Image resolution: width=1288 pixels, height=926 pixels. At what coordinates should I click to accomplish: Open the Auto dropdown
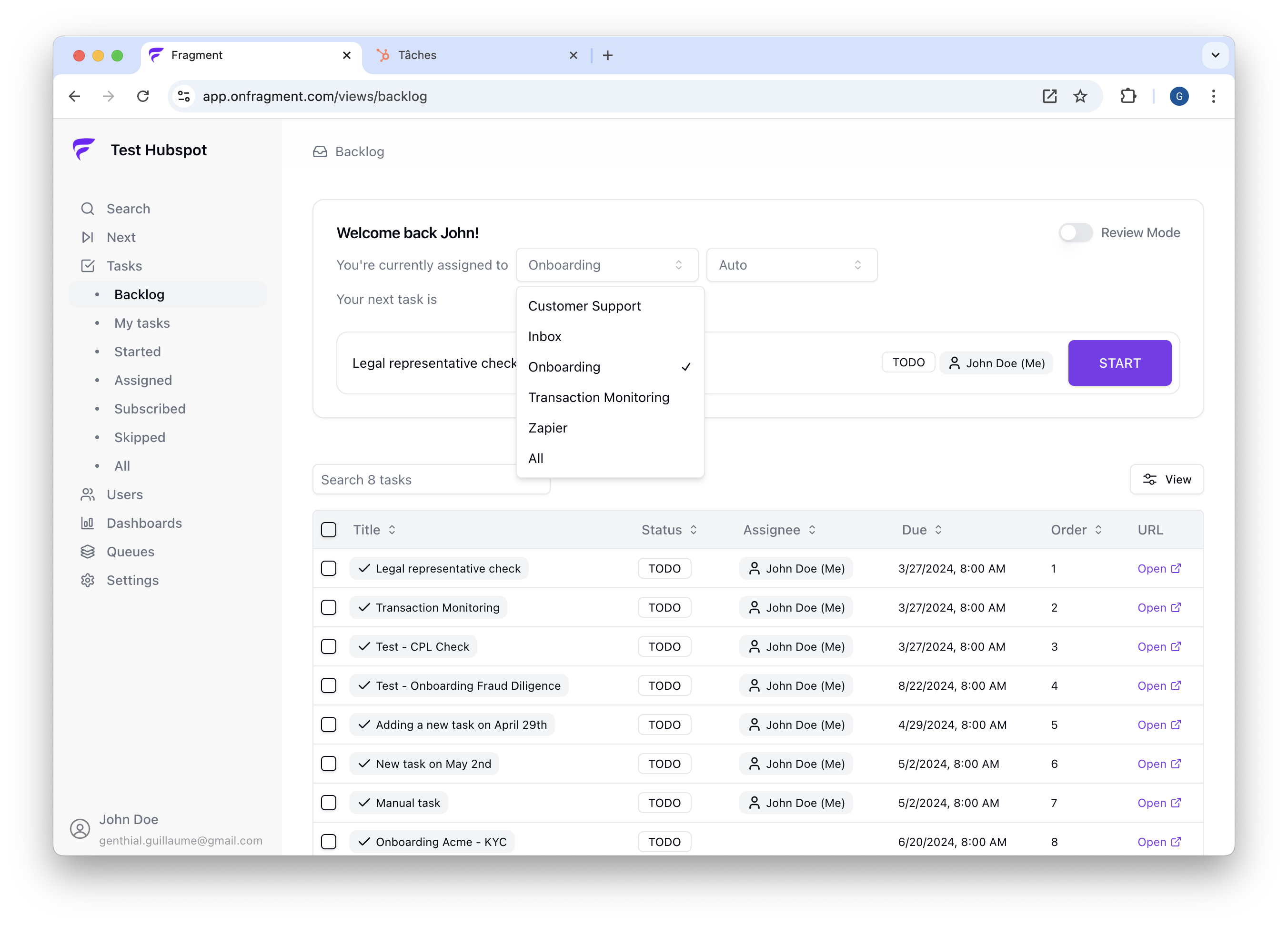(x=792, y=264)
